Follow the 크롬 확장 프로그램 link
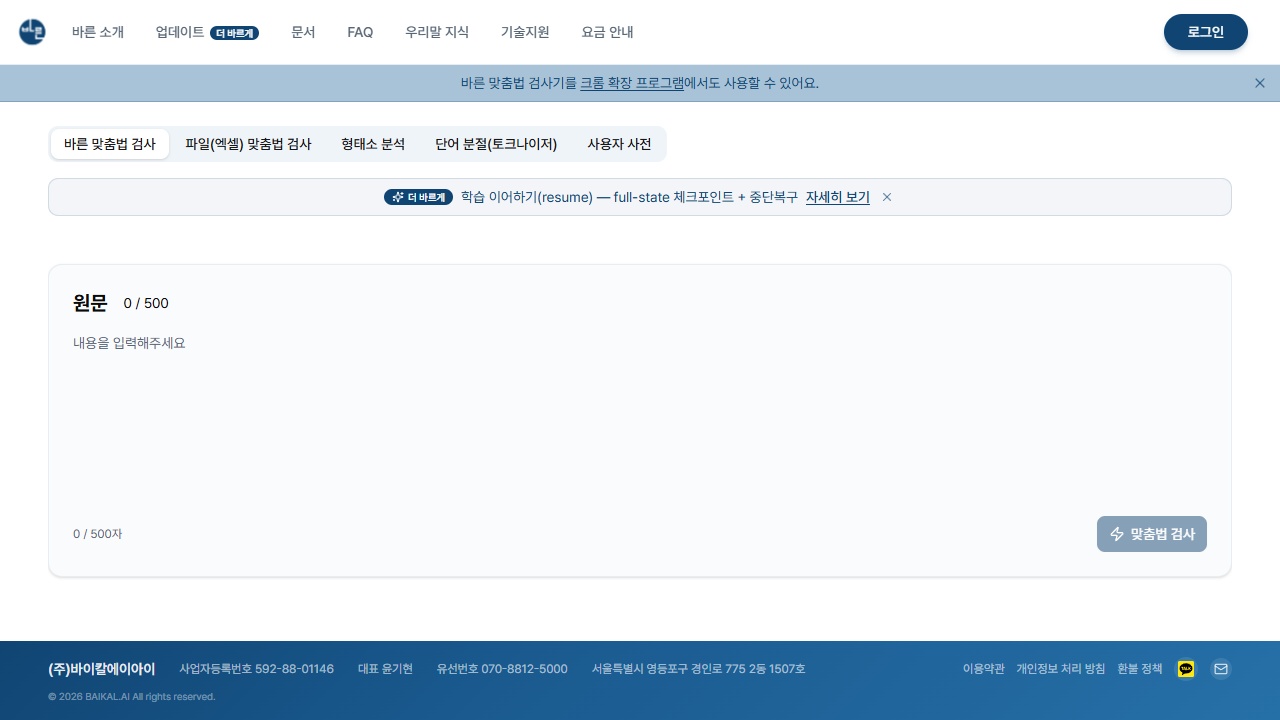The image size is (1280, 720). coord(632,83)
